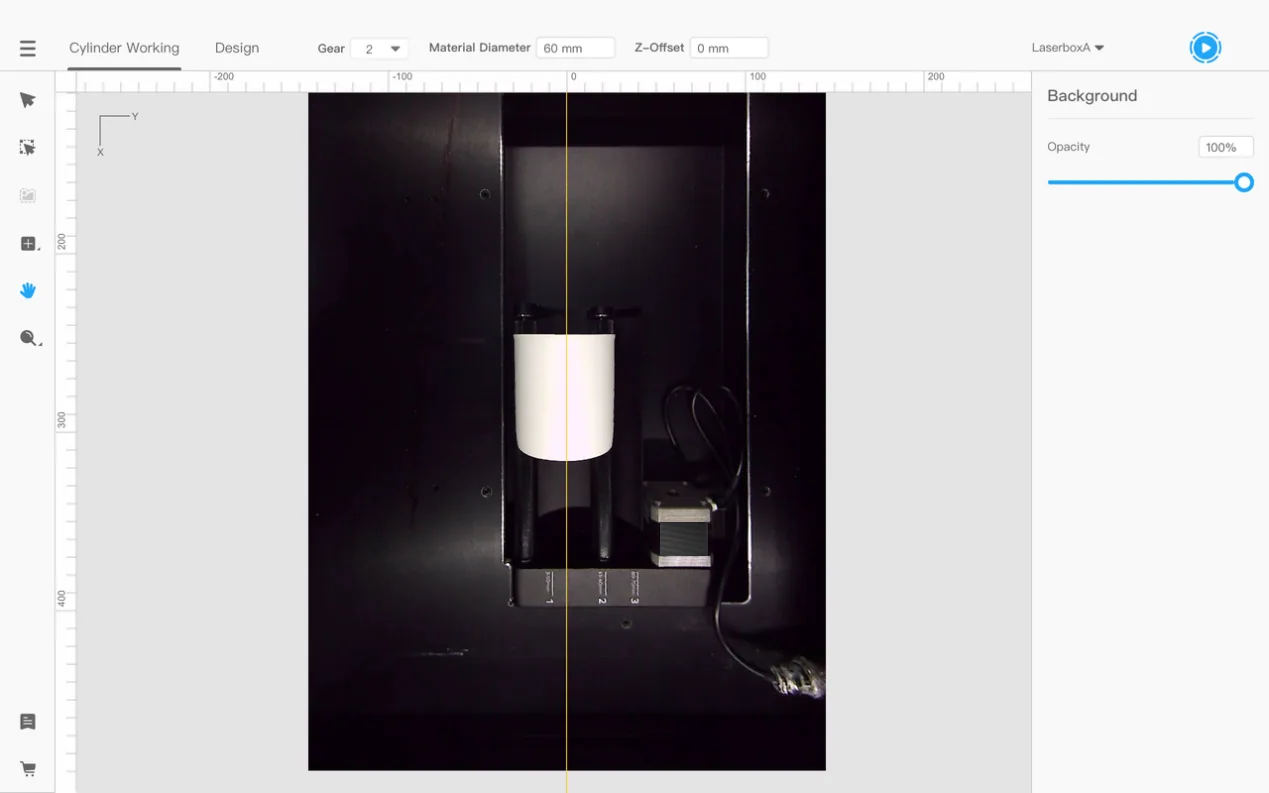
Task: Click the Opacity slider handle
Action: click(x=1244, y=182)
